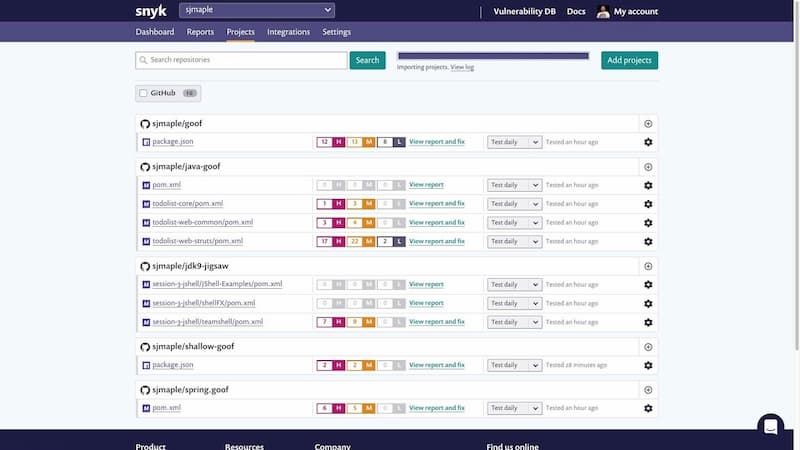Open settings gear for shallow-goof package.json
Viewport: 800px width, 450px height.
point(648,365)
